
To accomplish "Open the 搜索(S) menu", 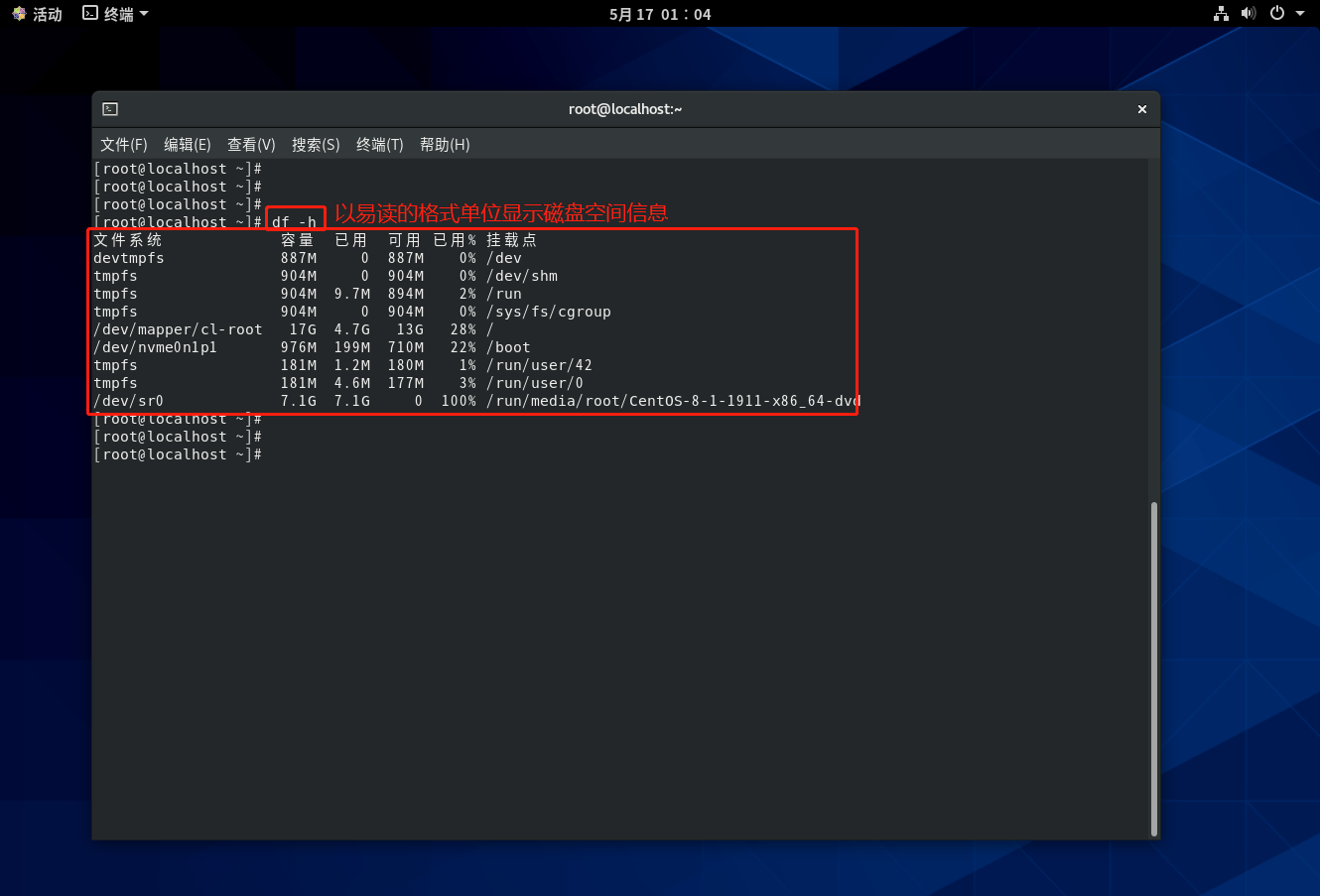I will (x=316, y=145).
